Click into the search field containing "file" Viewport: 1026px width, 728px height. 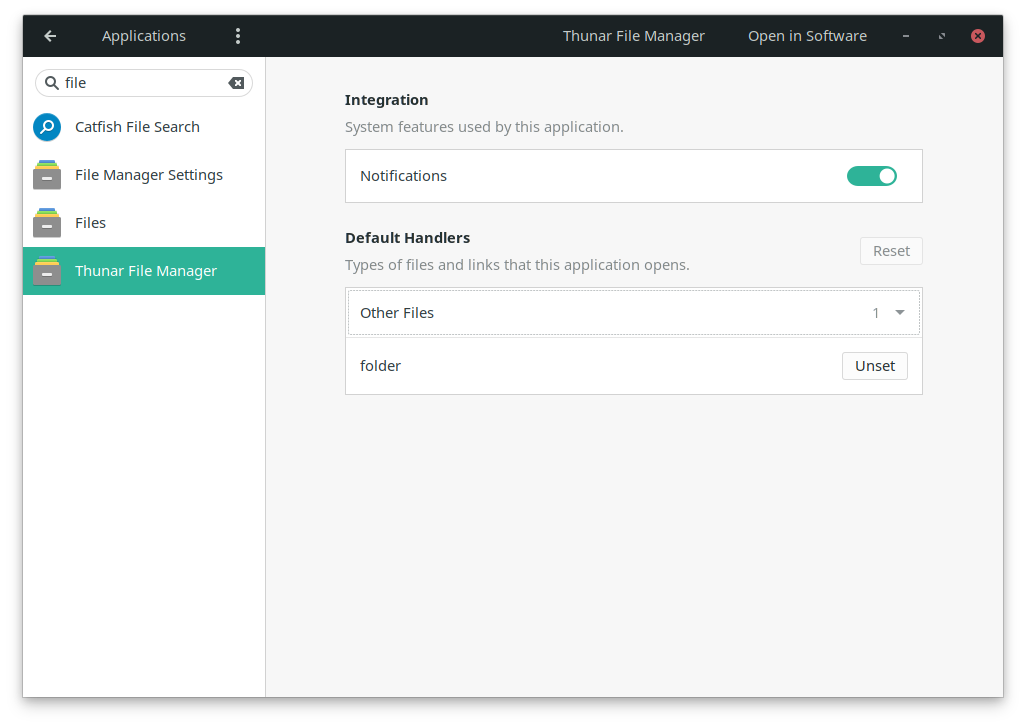(x=140, y=83)
